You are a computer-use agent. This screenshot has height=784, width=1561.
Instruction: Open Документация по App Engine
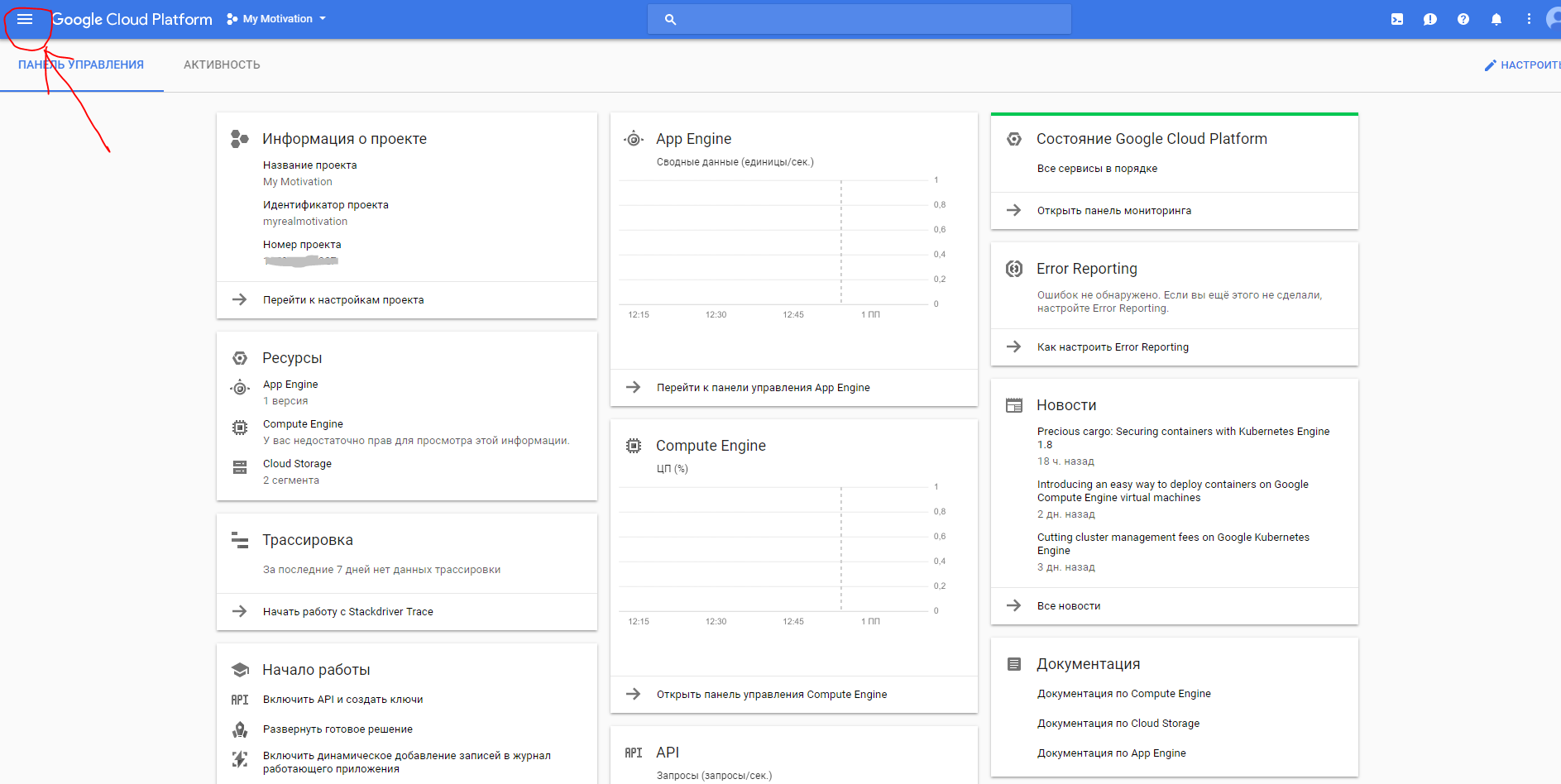(1112, 753)
